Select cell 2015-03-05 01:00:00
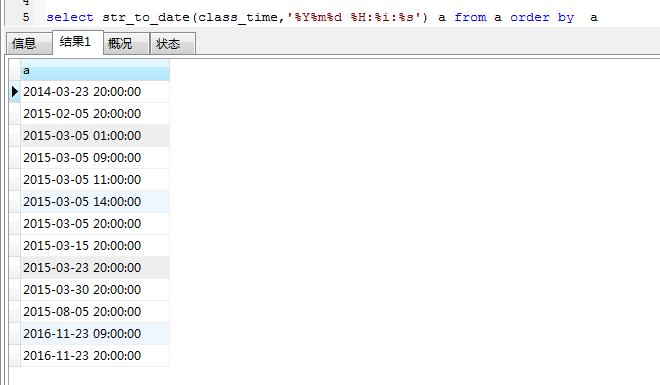The image size is (660, 385). click(x=95, y=135)
